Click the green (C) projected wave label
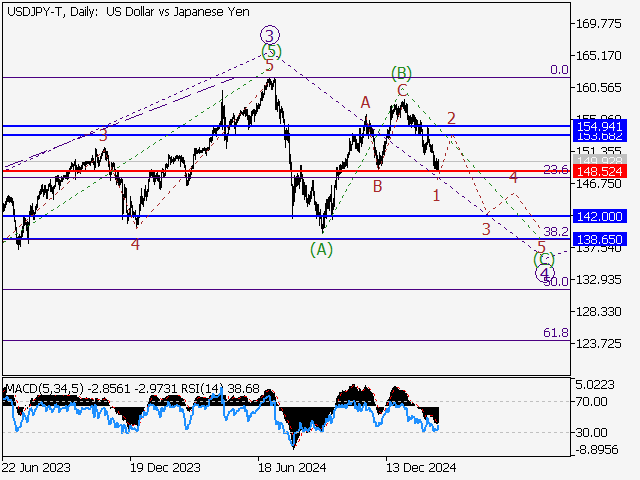This screenshot has height=480, width=640. (545, 259)
